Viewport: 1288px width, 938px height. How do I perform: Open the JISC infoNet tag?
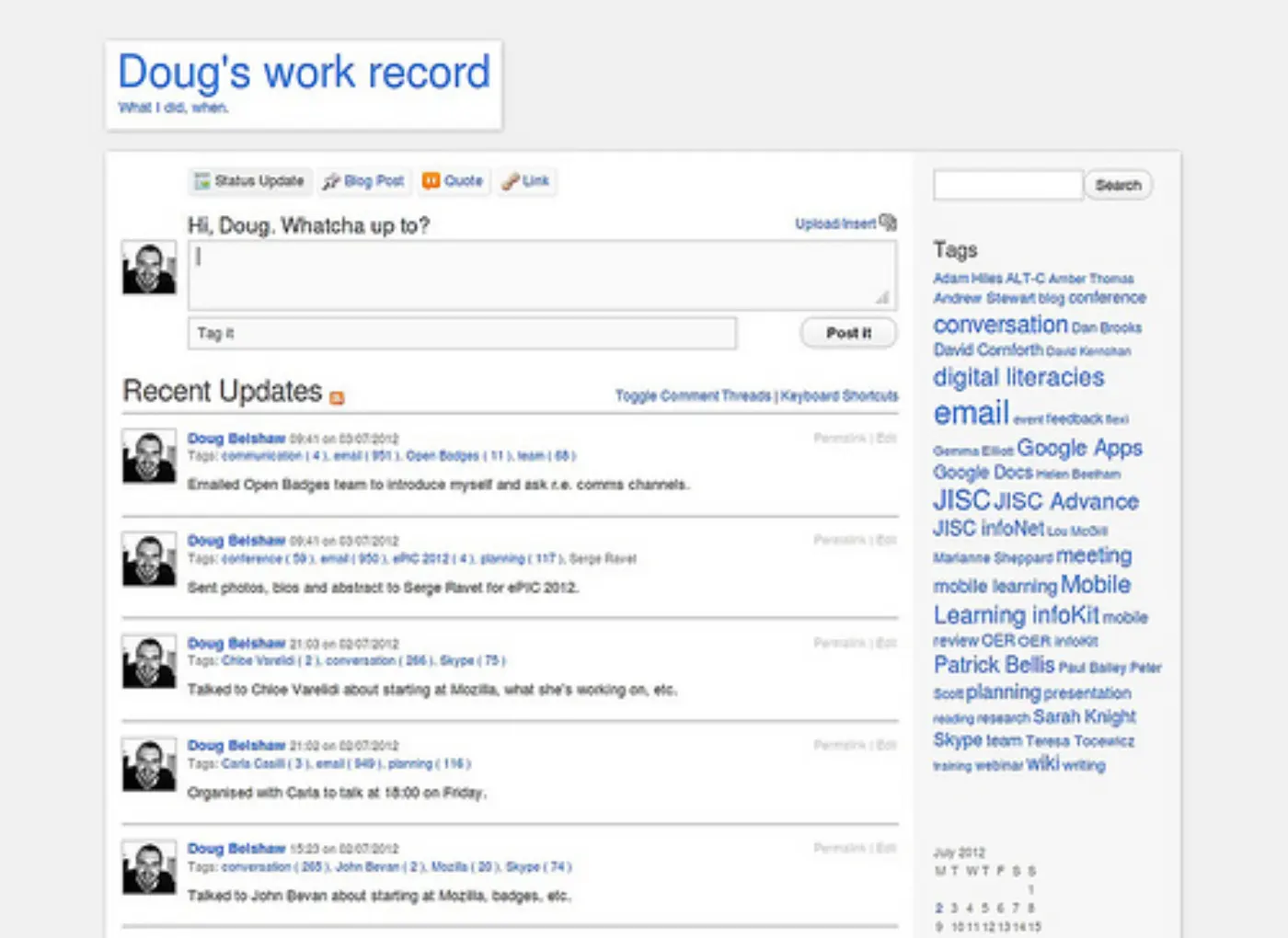988,529
